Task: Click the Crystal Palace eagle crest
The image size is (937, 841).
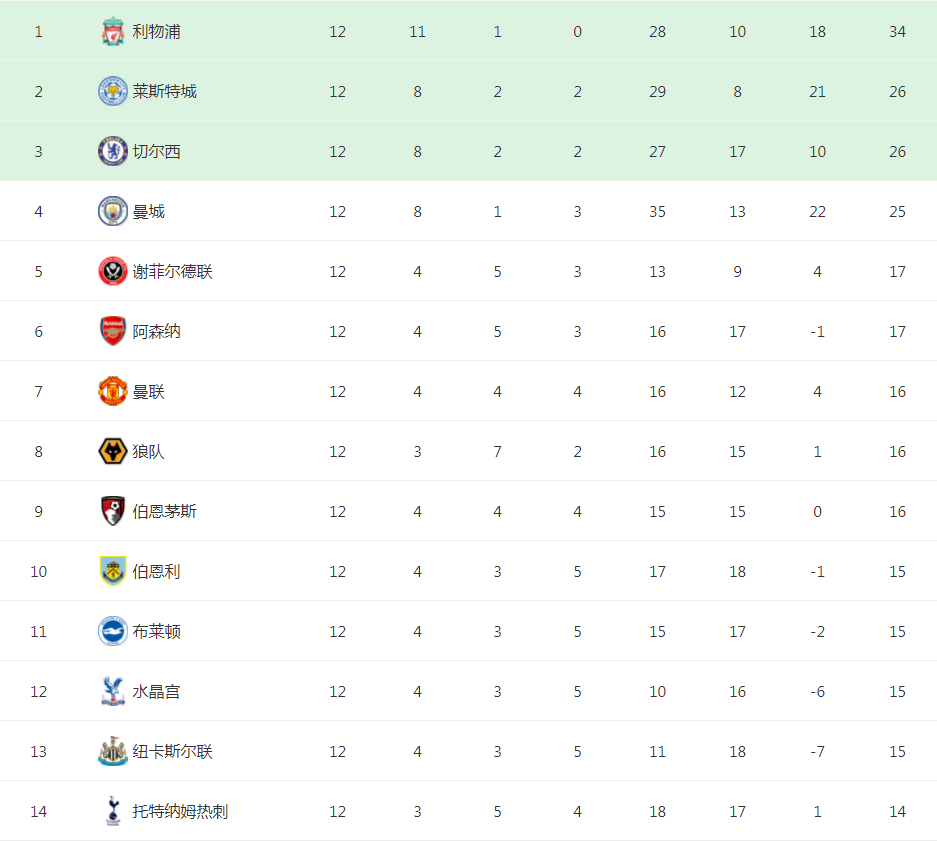Action: (112, 691)
